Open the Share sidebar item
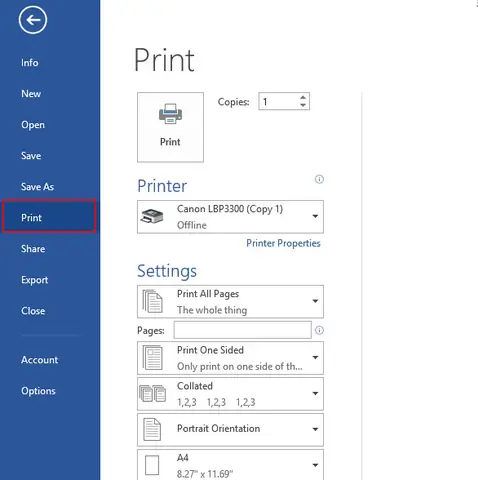478x480 pixels. 33,249
